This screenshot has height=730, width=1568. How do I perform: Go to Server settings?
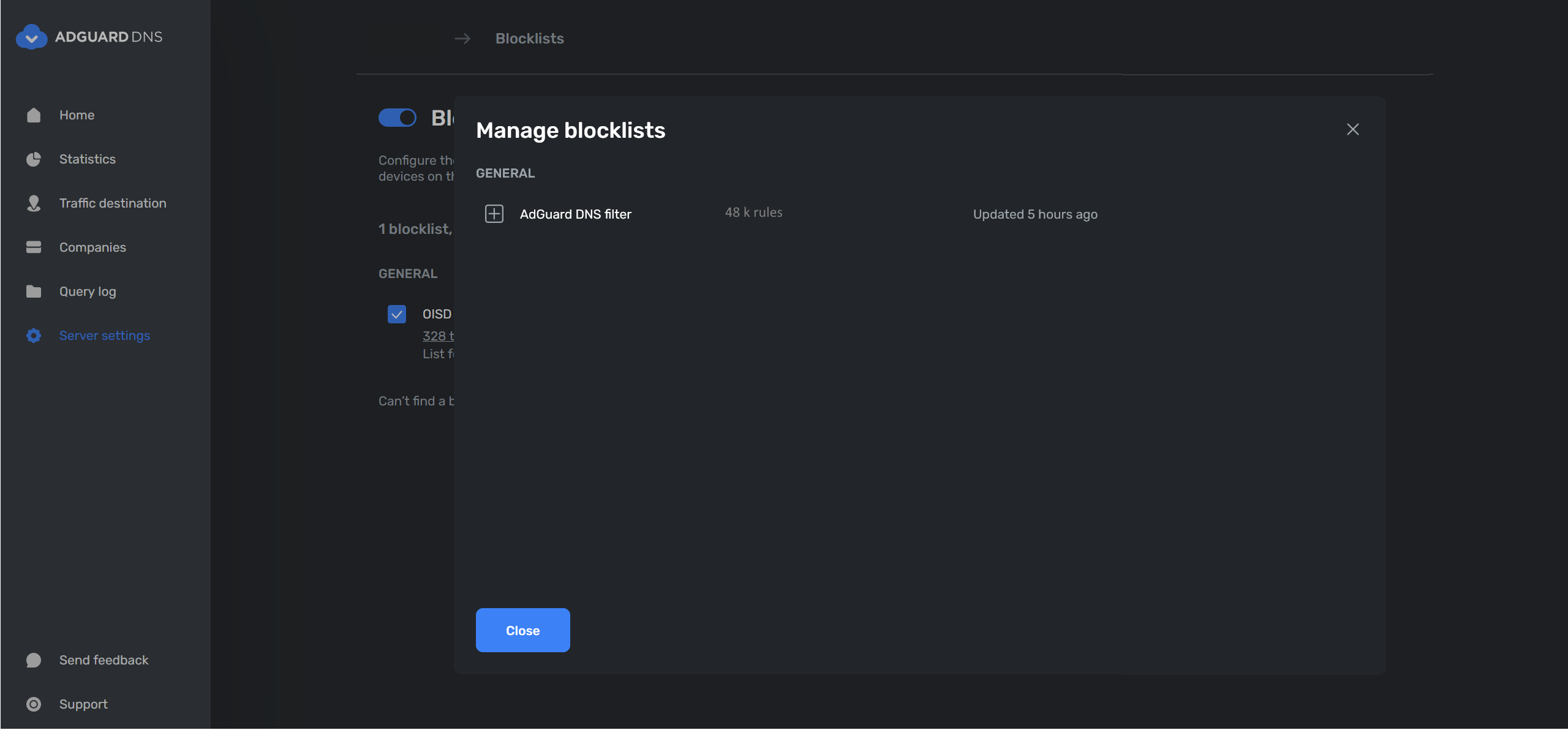click(105, 335)
